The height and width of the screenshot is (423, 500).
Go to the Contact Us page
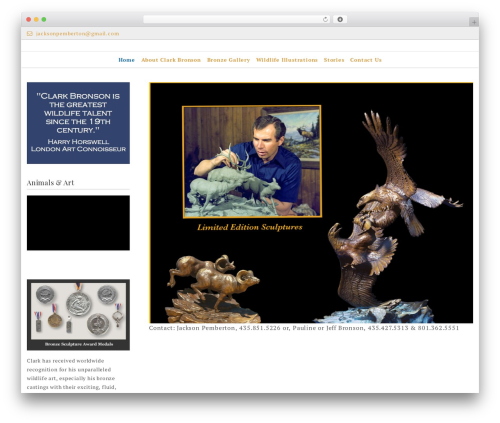click(x=366, y=60)
